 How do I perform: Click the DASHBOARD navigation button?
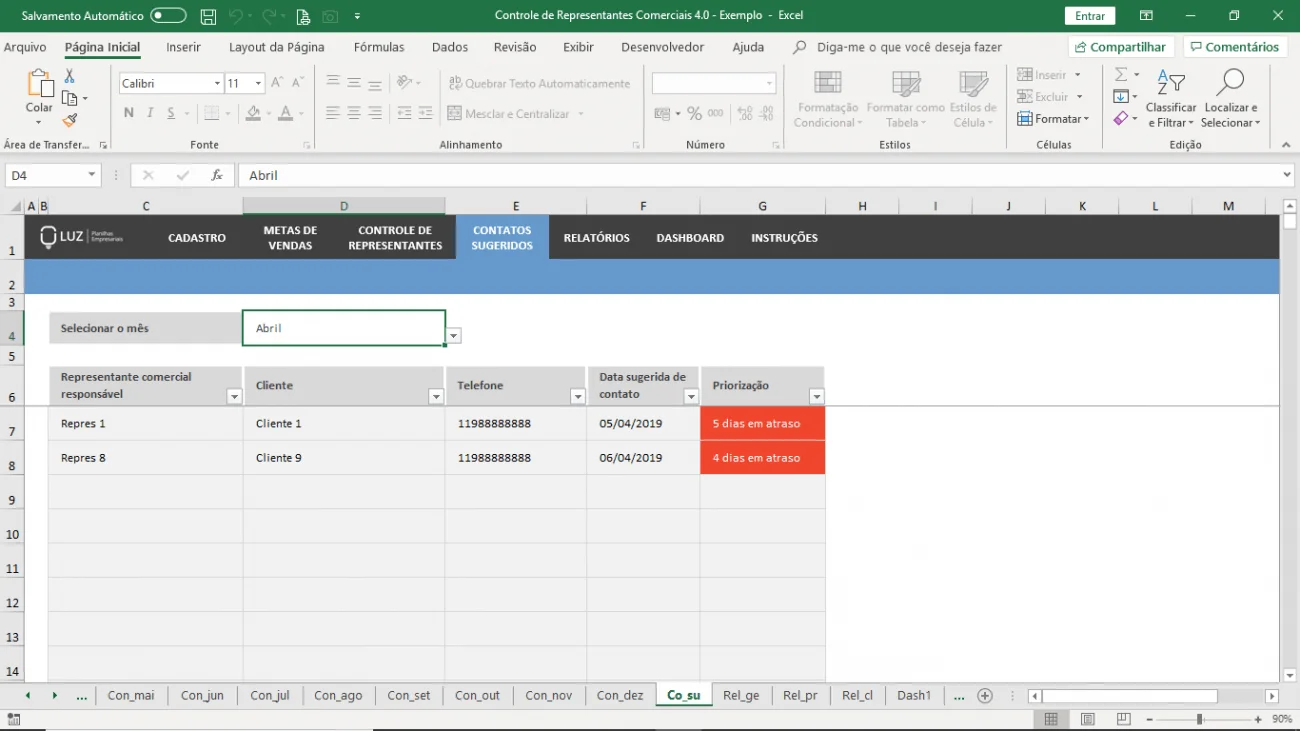click(x=690, y=238)
